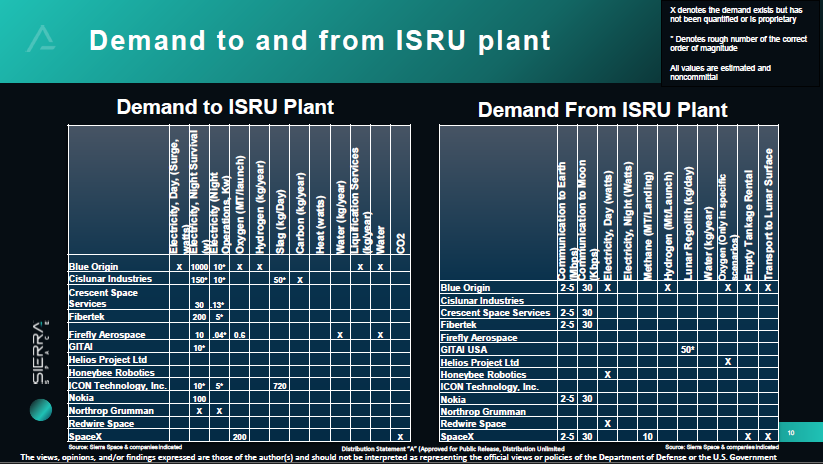
Task: Click the '150*' cell in Cislunar Industries row
Action: [199, 280]
